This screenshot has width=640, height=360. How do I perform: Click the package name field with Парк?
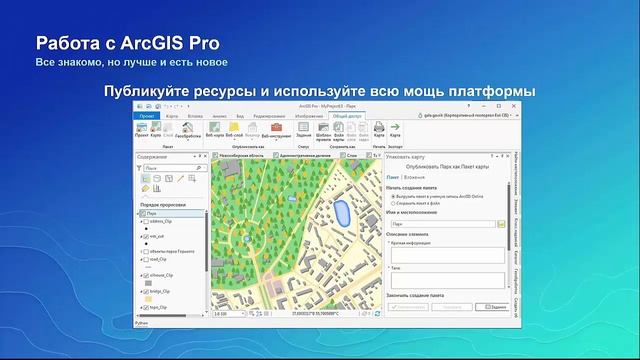[442, 224]
